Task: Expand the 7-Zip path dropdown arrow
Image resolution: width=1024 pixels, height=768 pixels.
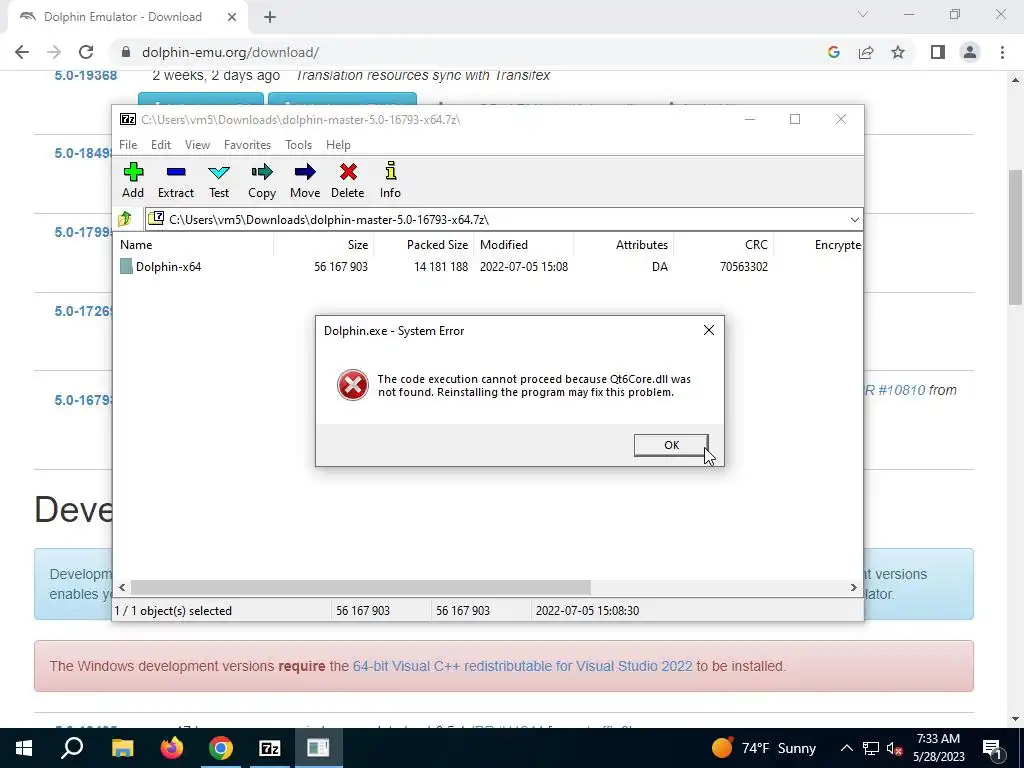Action: click(x=854, y=219)
